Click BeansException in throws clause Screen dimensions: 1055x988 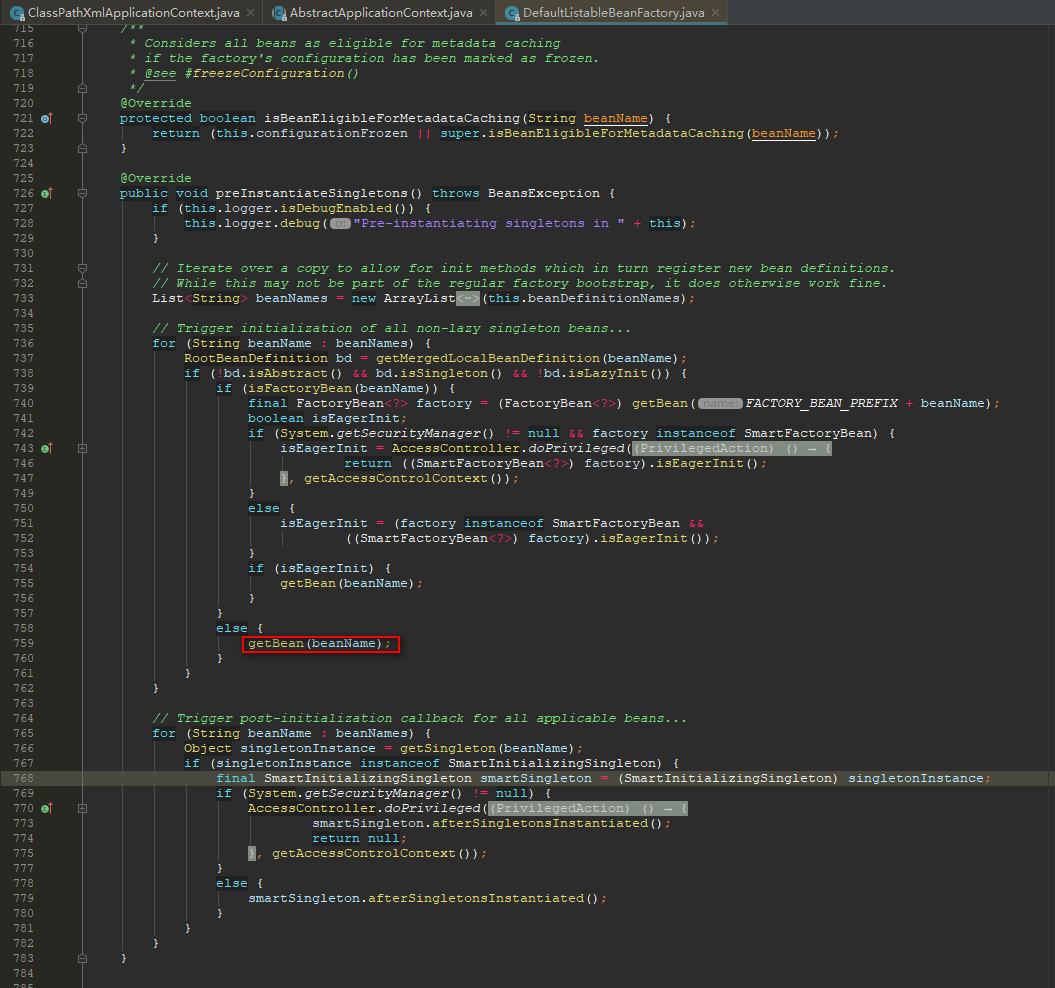pos(544,193)
